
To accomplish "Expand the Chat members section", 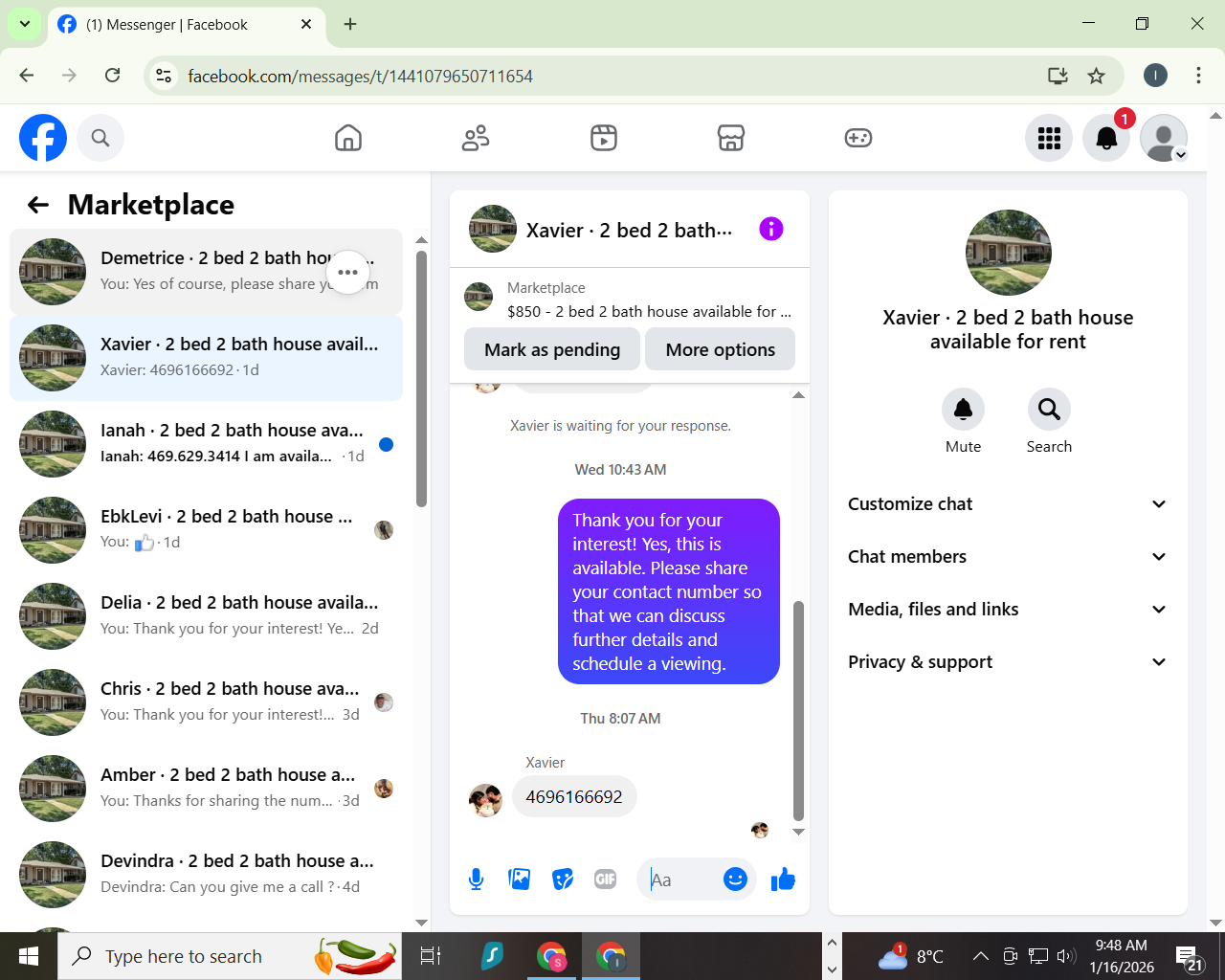I will (x=1008, y=557).
